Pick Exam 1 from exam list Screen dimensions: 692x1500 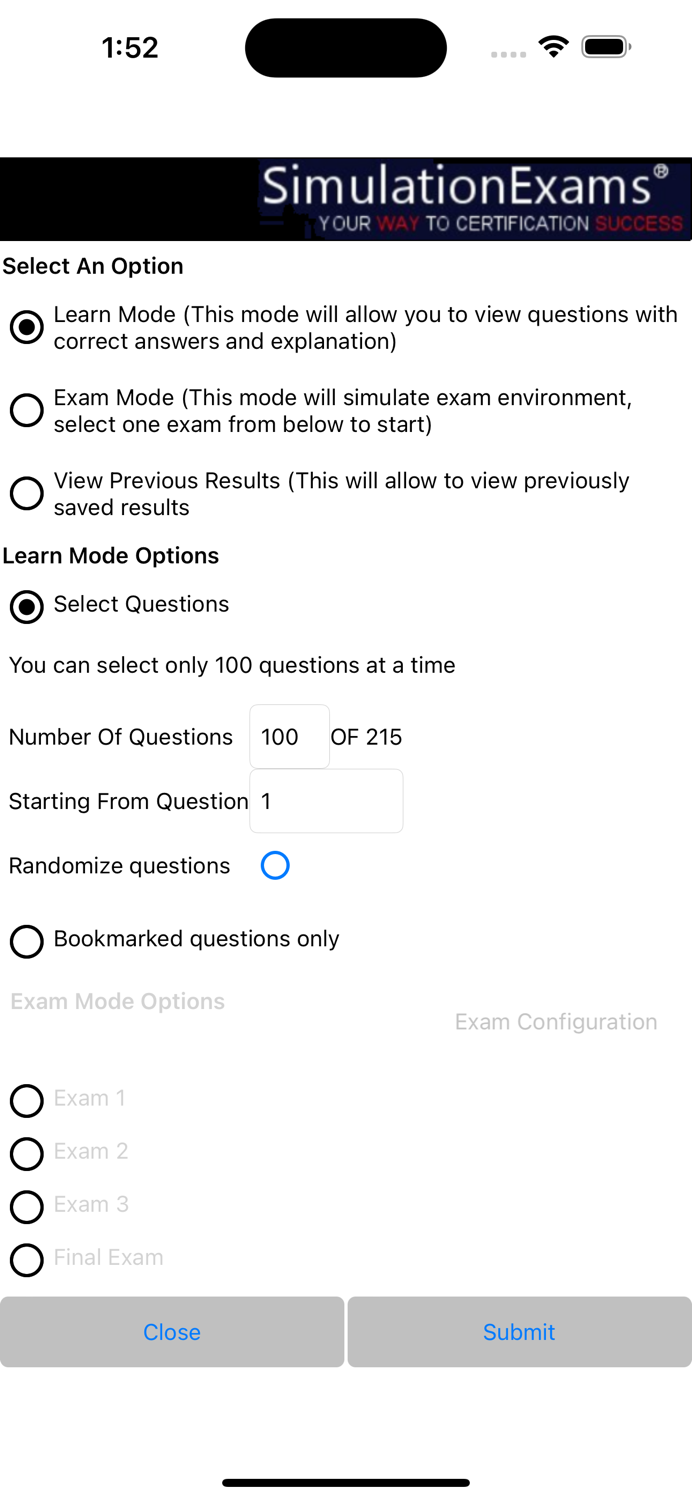26,1101
